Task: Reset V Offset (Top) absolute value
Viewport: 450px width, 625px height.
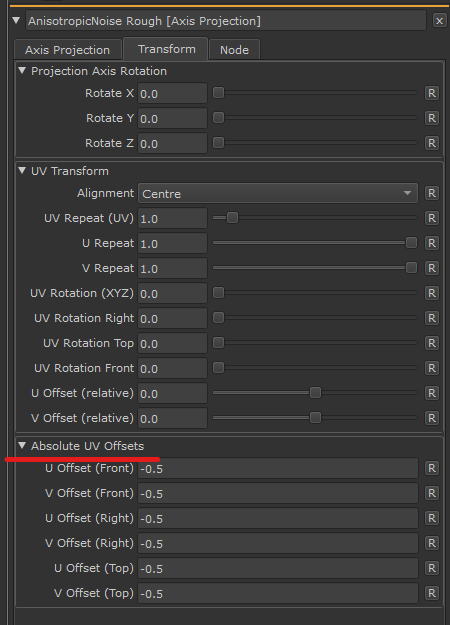Action: click(432, 593)
